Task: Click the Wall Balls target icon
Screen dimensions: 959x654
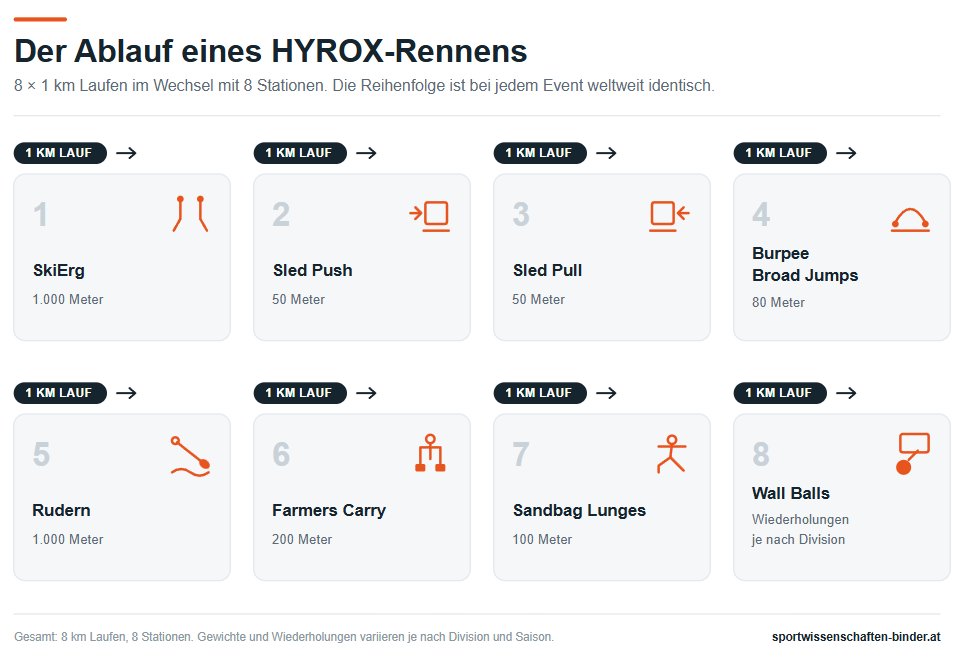Action: [x=913, y=453]
